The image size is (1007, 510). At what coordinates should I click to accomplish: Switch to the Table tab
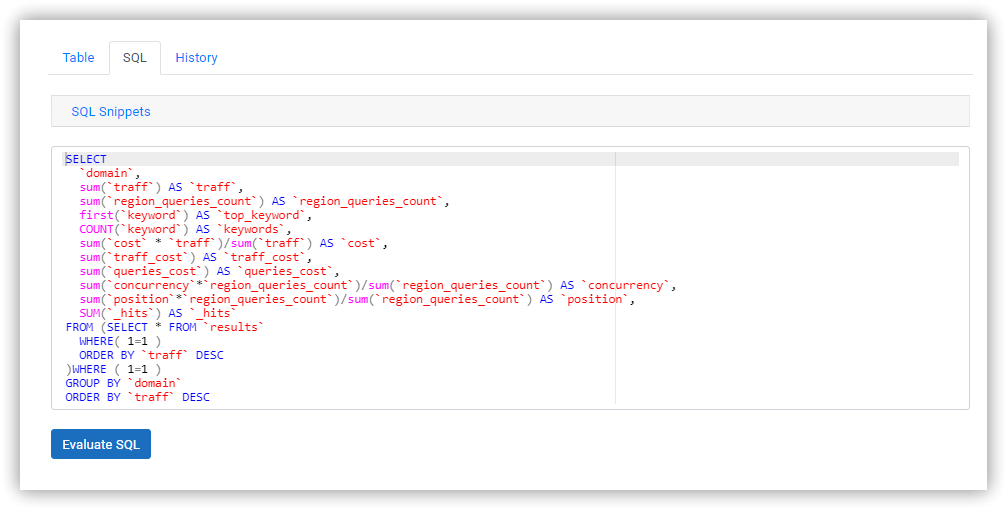coord(78,58)
